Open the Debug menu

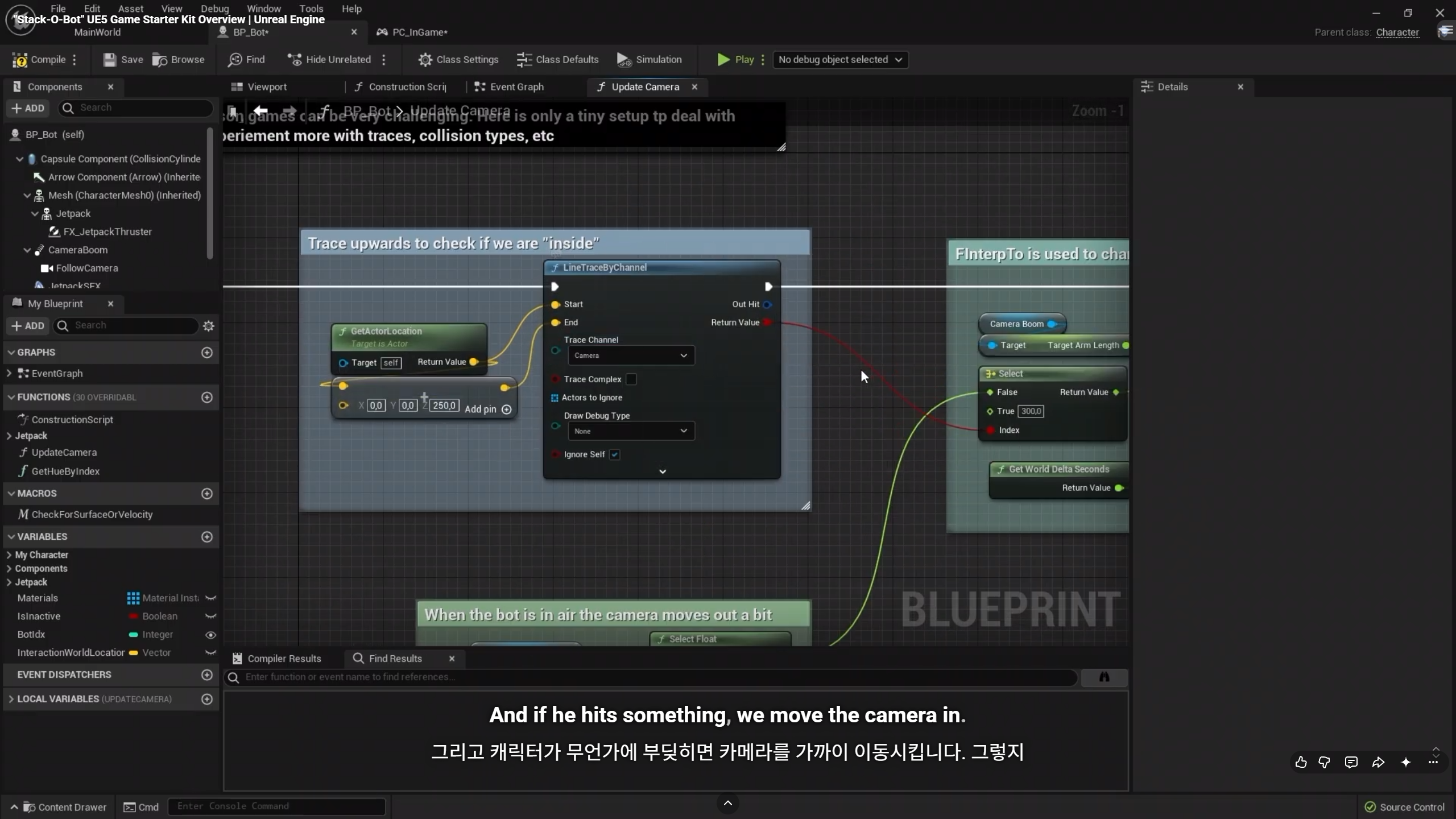pyautogui.click(x=215, y=9)
